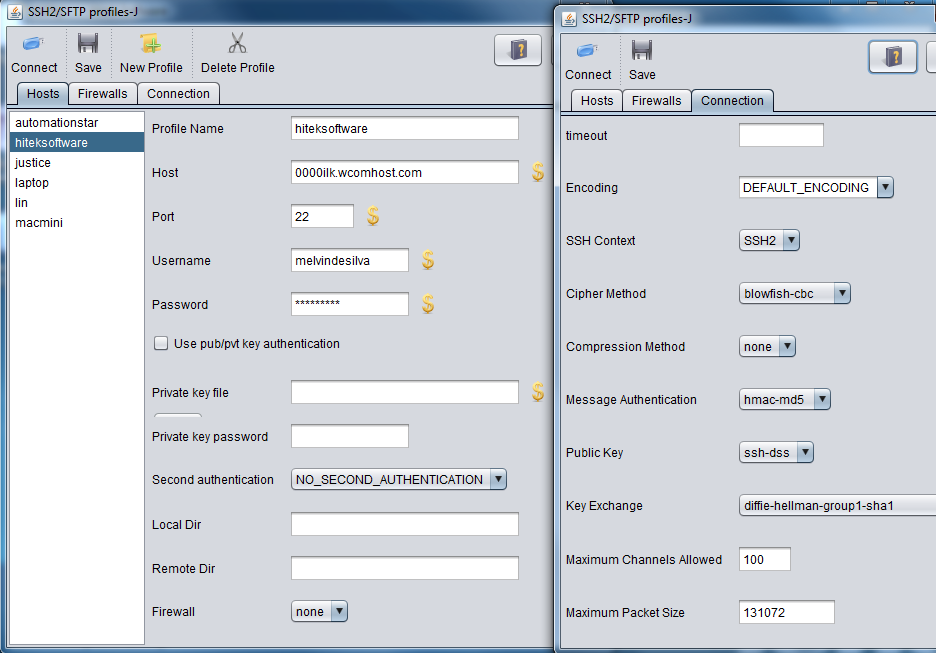This screenshot has height=653, width=936.
Task: Click the dollar icon next to Password field
Action: coord(428,304)
